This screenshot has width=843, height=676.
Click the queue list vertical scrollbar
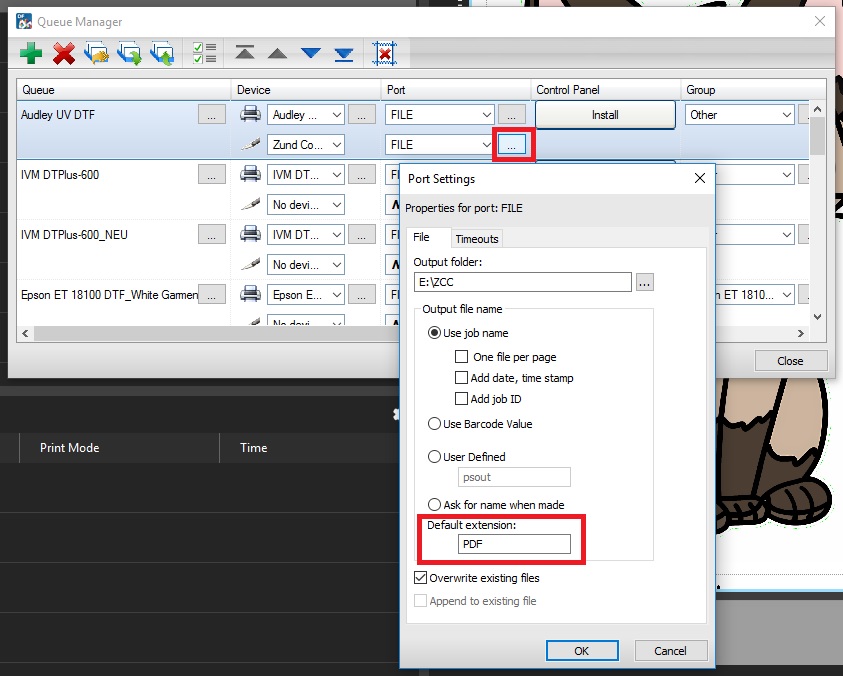tap(817, 137)
